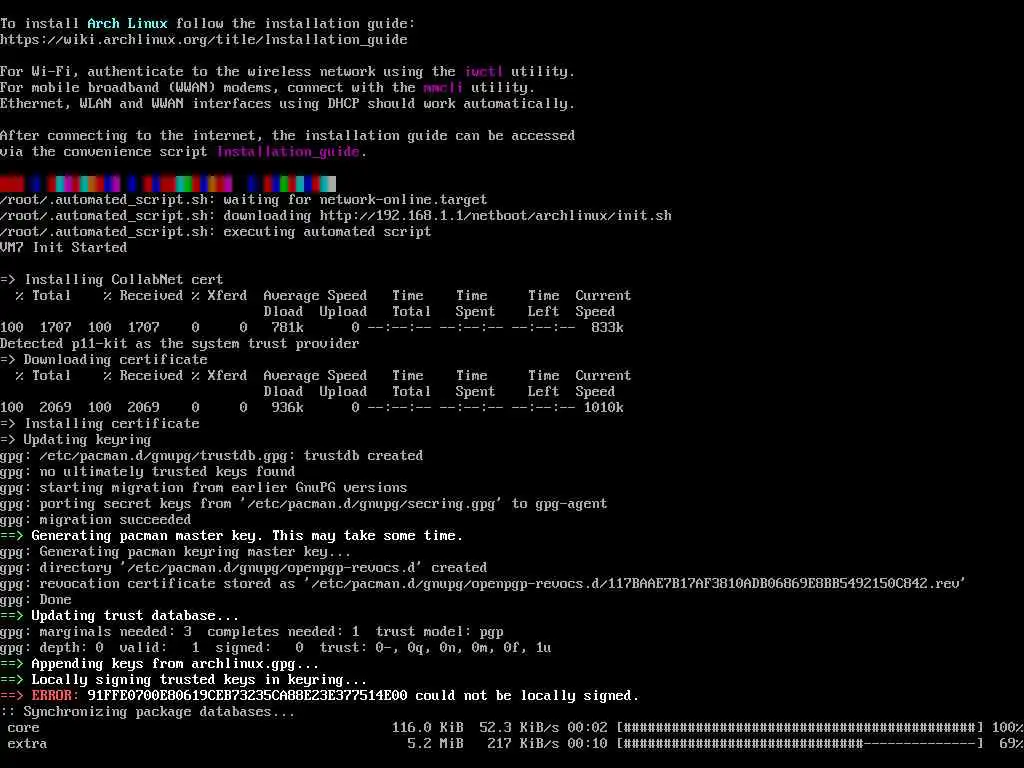Screen dimensions: 1024x768
Task: Select 'Appending keys from archlinux.gpg...' line
Action: coord(160,664)
